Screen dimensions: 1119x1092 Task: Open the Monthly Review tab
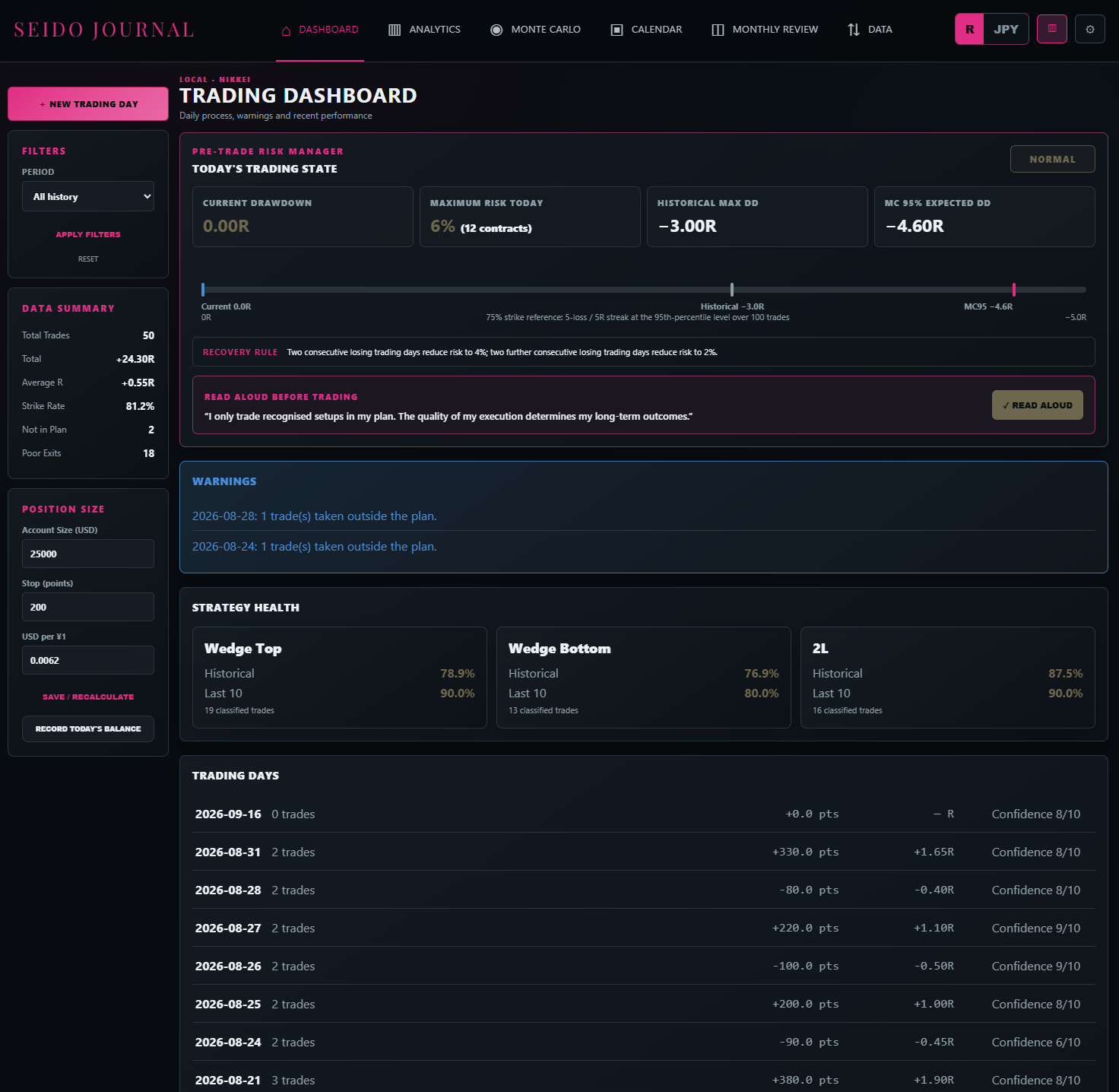click(765, 30)
